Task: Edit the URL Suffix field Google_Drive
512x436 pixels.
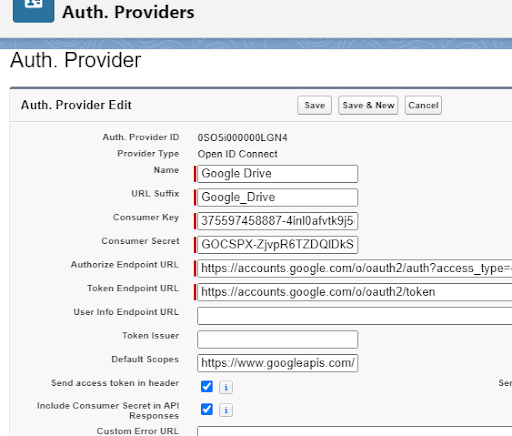Action: [x=278, y=197]
